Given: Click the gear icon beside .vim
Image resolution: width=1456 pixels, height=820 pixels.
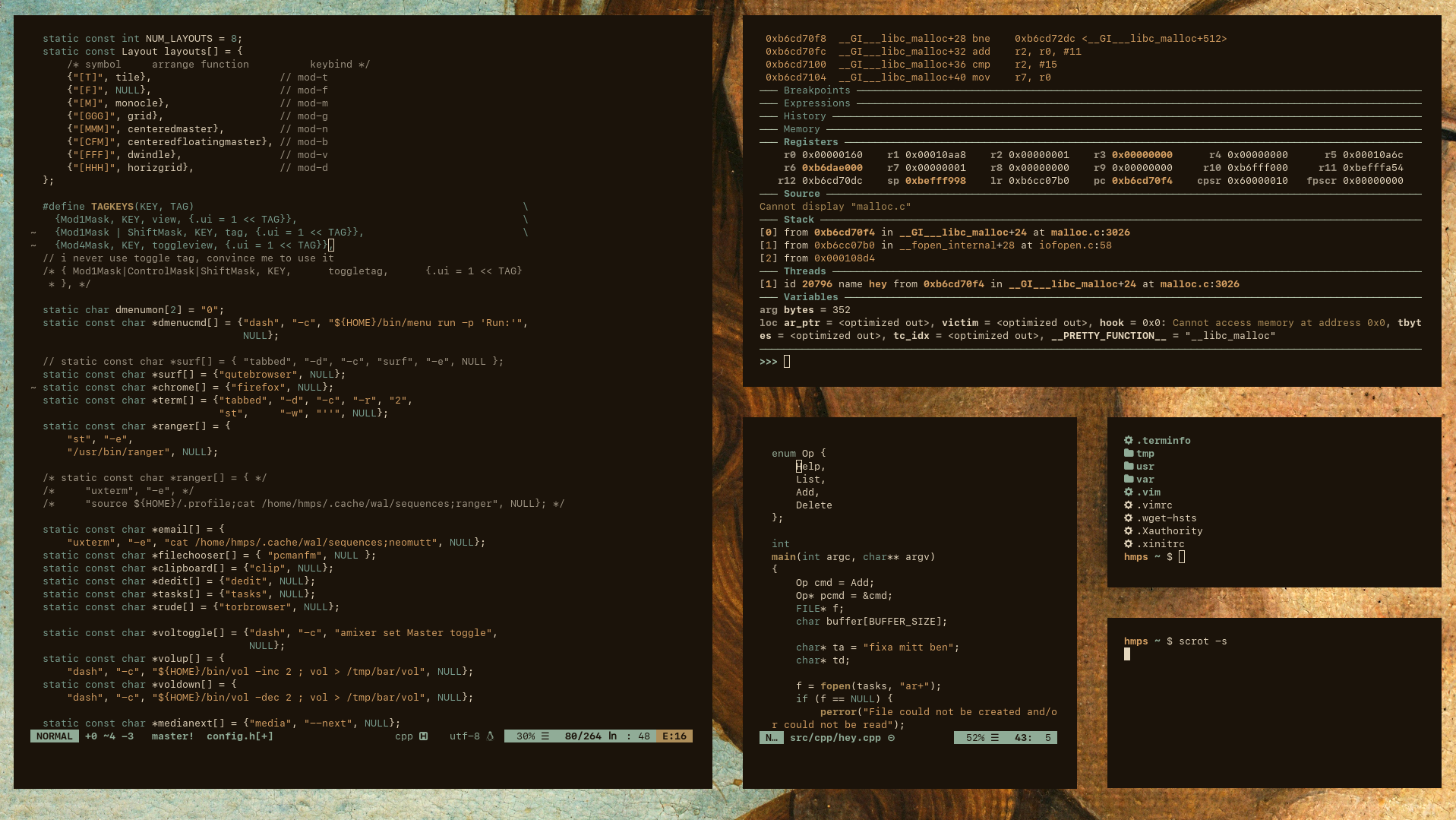Looking at the screenshot, I should click(x=1128, y=492).
